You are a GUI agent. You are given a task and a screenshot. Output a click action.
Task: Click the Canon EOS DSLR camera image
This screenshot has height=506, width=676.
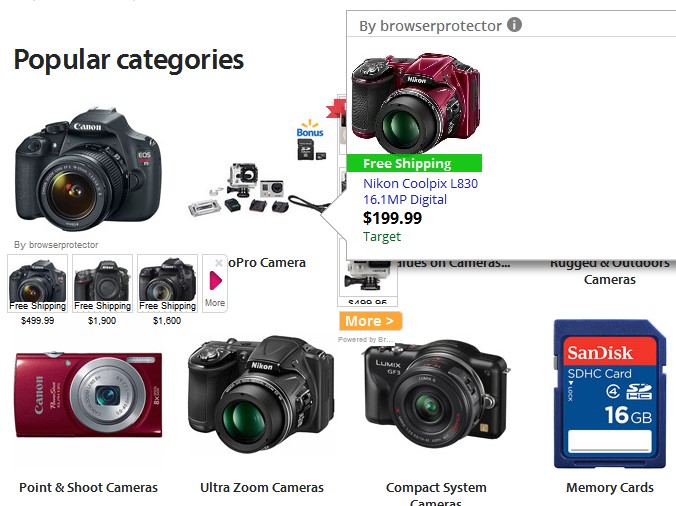tap(88, 169)
